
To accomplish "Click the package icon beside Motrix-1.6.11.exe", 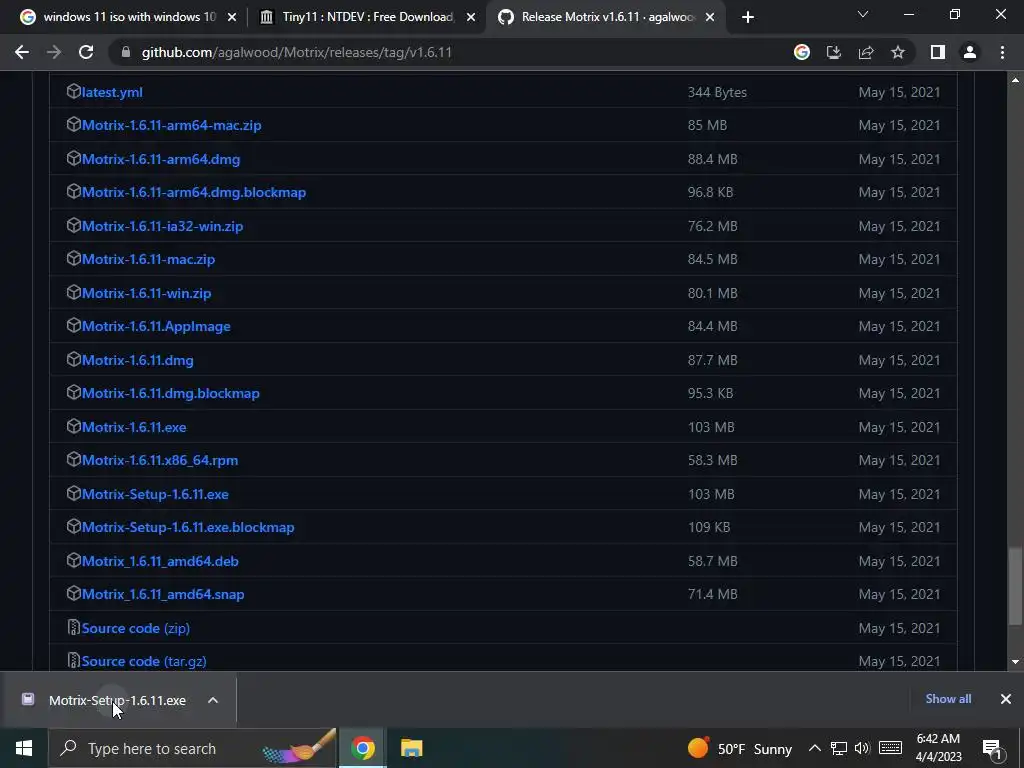I will pyautogui.click(x=73, y=426).
